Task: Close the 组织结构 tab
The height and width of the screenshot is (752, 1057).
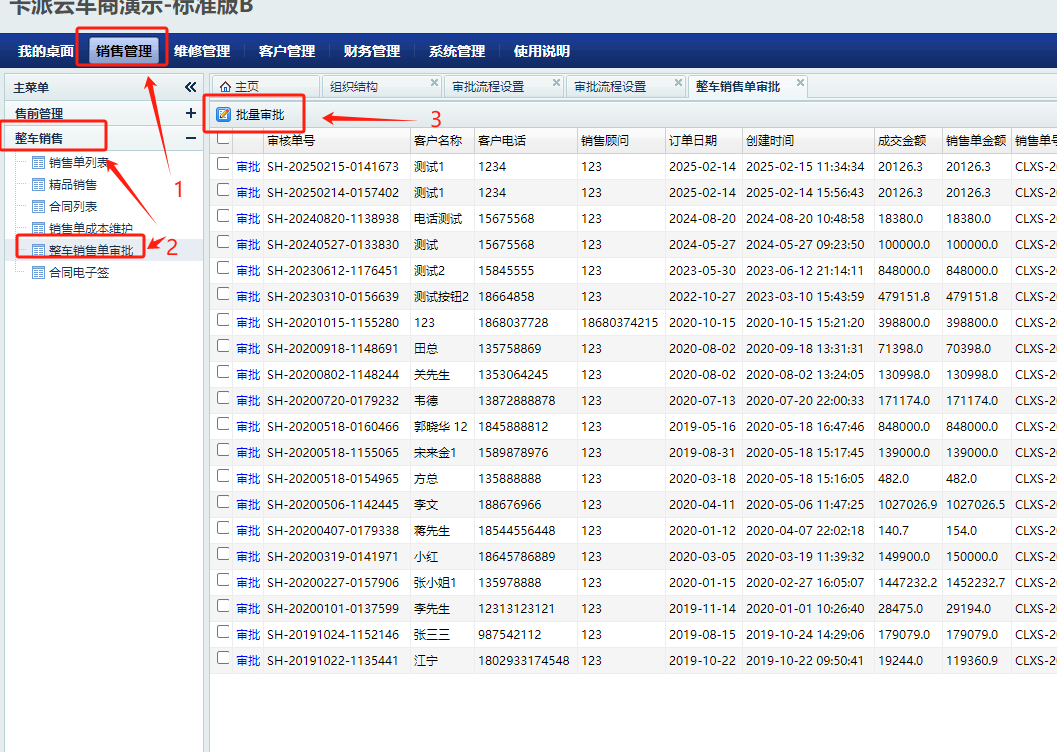Action: 434,83
